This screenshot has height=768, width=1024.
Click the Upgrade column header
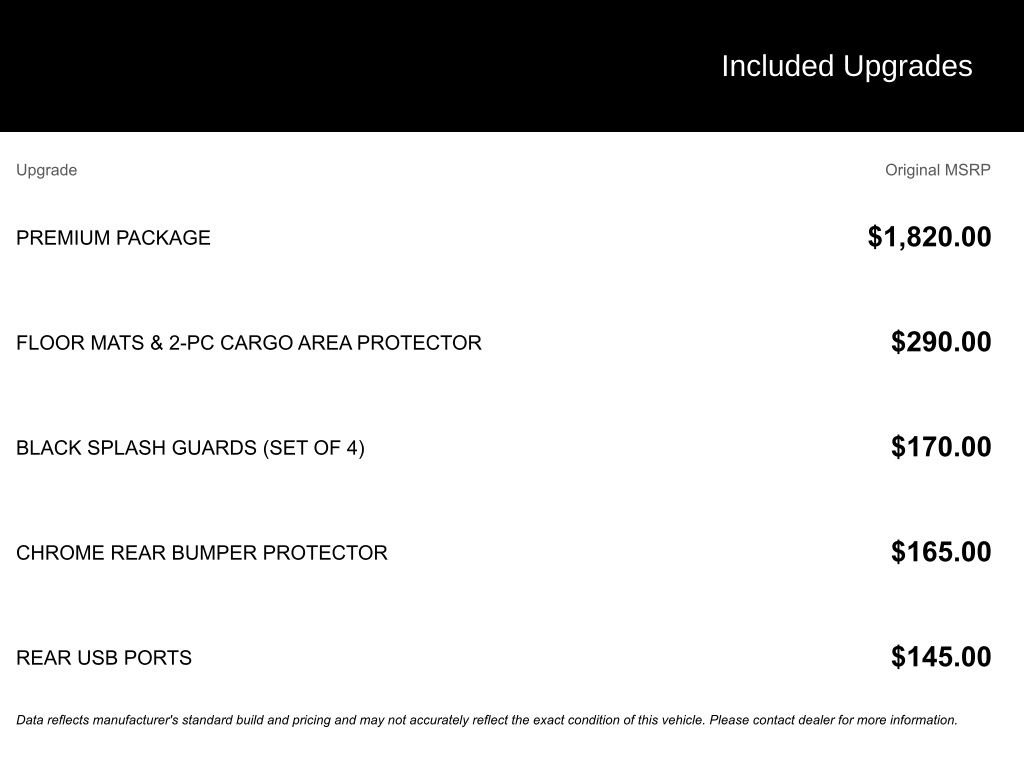pyautogui.click(x=46, y=170)
